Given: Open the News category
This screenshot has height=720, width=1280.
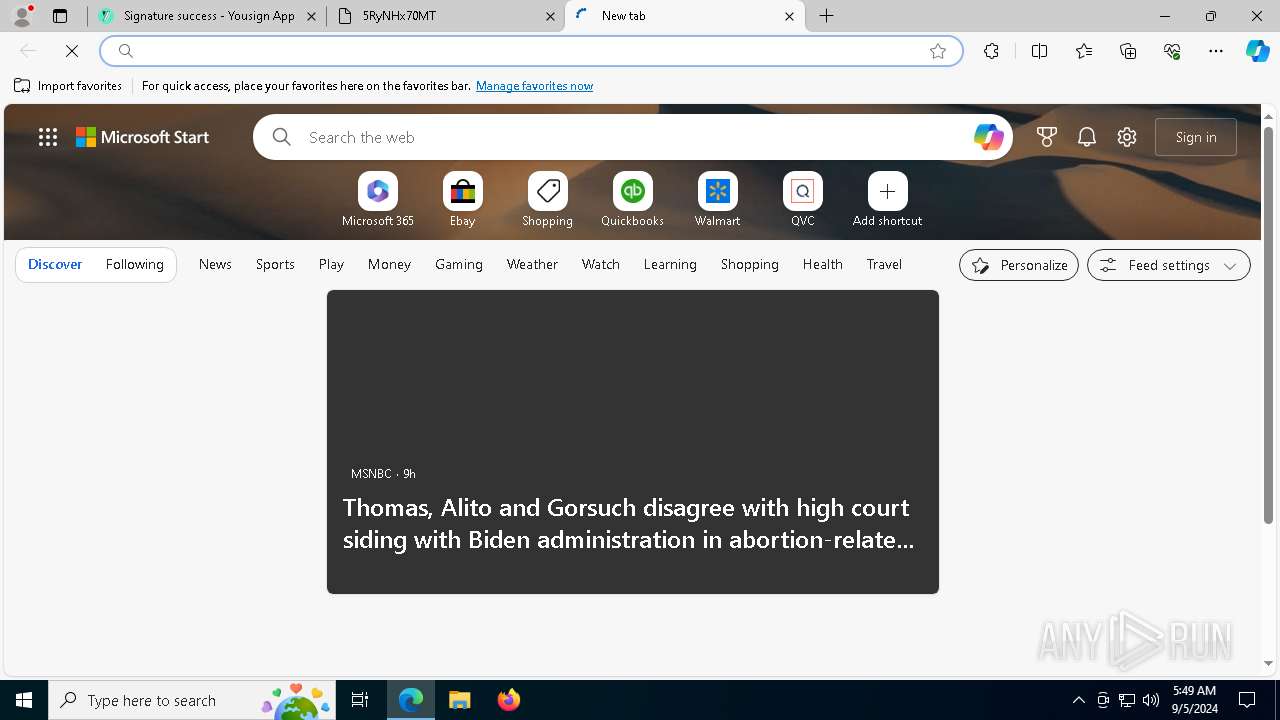Looking at the screenshot, I should pyautogui.click(x=215, y=264).
